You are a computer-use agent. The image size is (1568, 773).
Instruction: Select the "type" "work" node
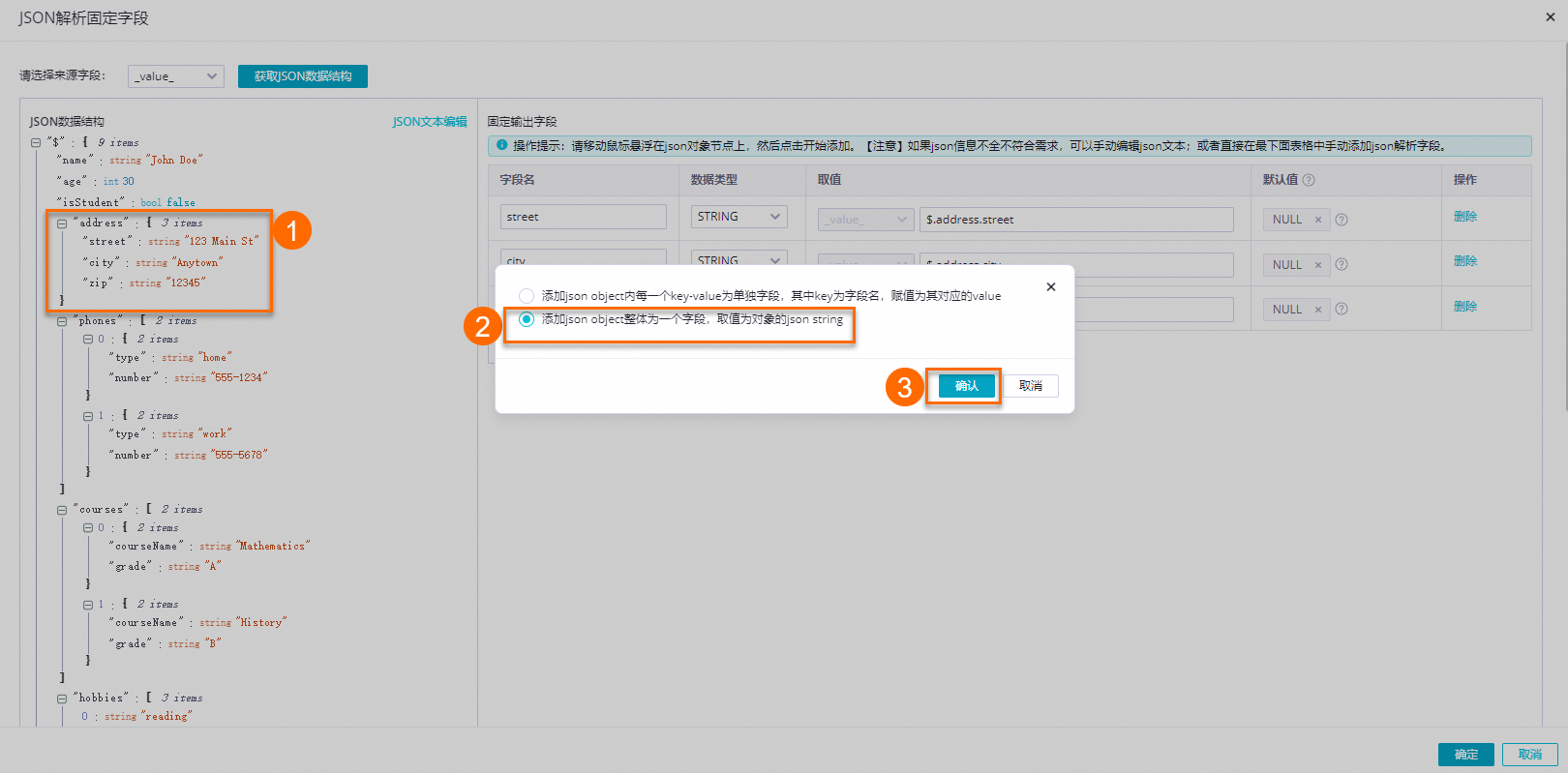(170, 434)
